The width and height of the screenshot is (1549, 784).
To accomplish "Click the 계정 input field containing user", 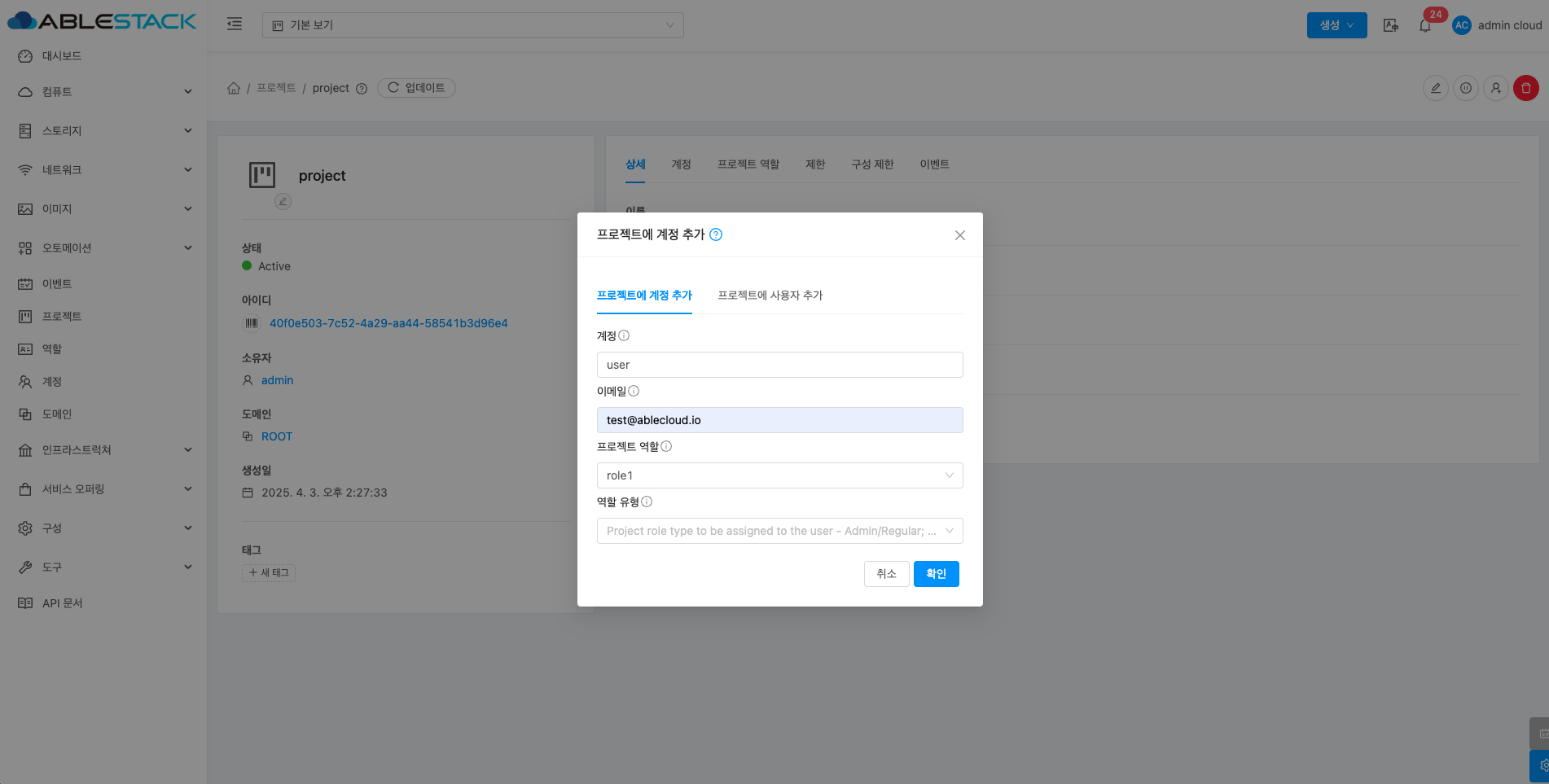I will tap(779, 365).
